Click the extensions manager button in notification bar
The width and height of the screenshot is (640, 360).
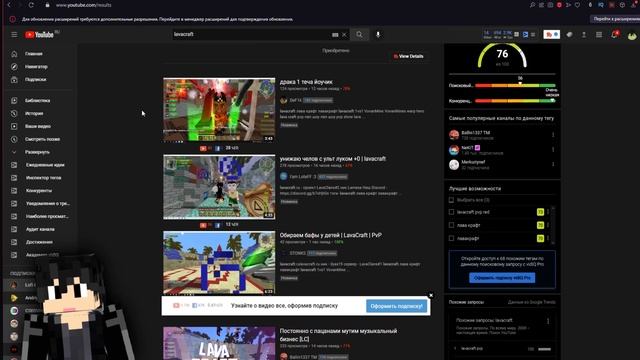[x=615, y=19]
